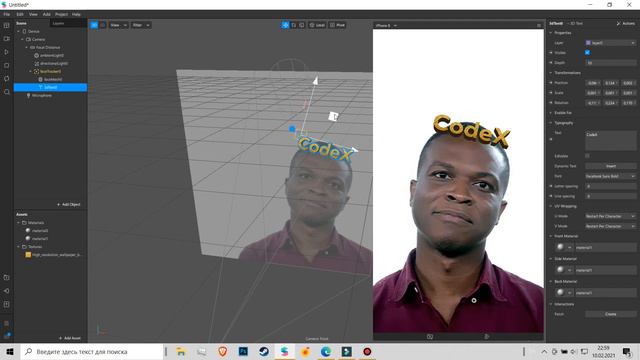640x360 pixels.
Task: Toggle Local coordinate mode
Action: 317,25
